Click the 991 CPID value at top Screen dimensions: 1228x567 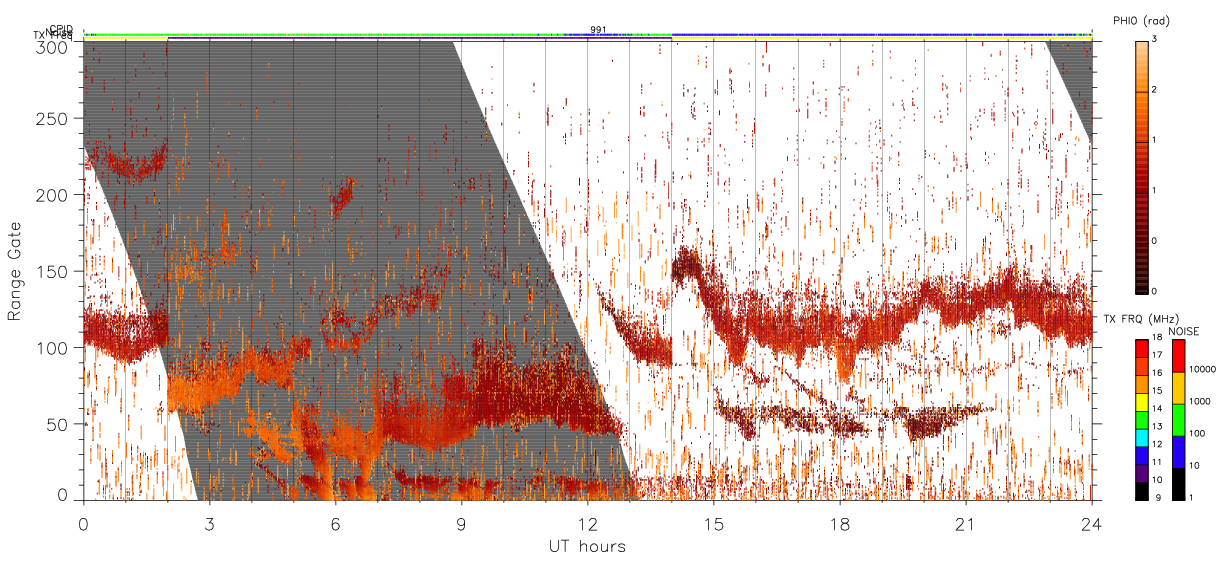598,30
